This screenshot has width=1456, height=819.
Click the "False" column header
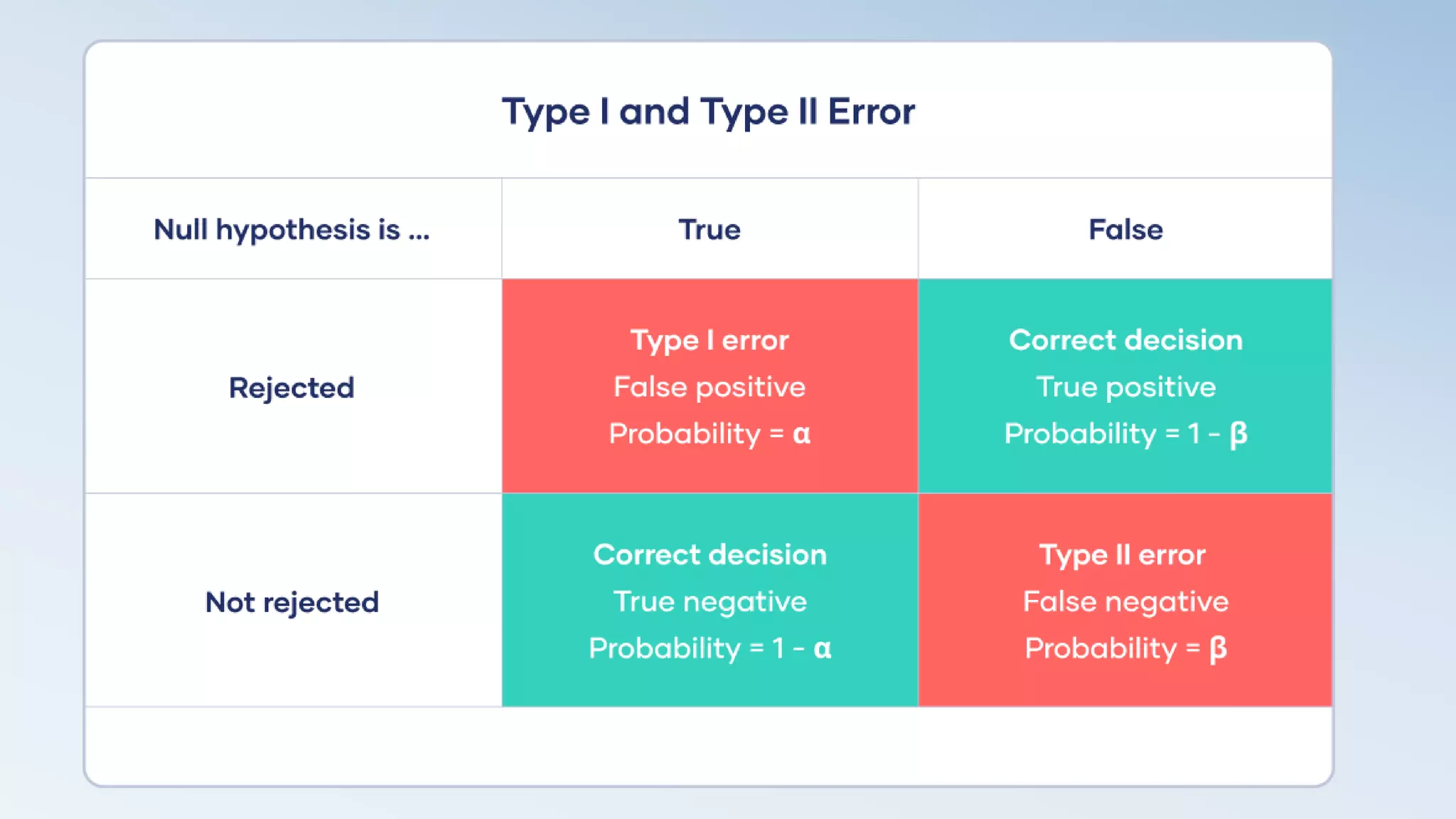point(1125,230)
